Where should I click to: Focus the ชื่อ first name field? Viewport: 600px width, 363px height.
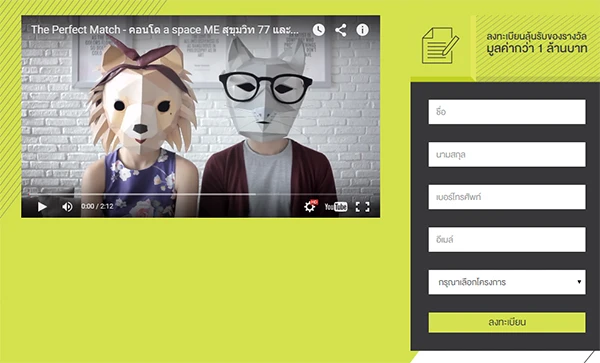coord(507,112)
